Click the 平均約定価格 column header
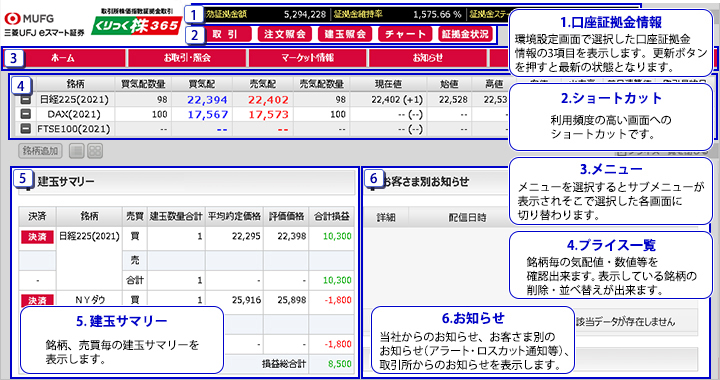The height and width of the screenshot is (380, 720). [x=234, y=216]
